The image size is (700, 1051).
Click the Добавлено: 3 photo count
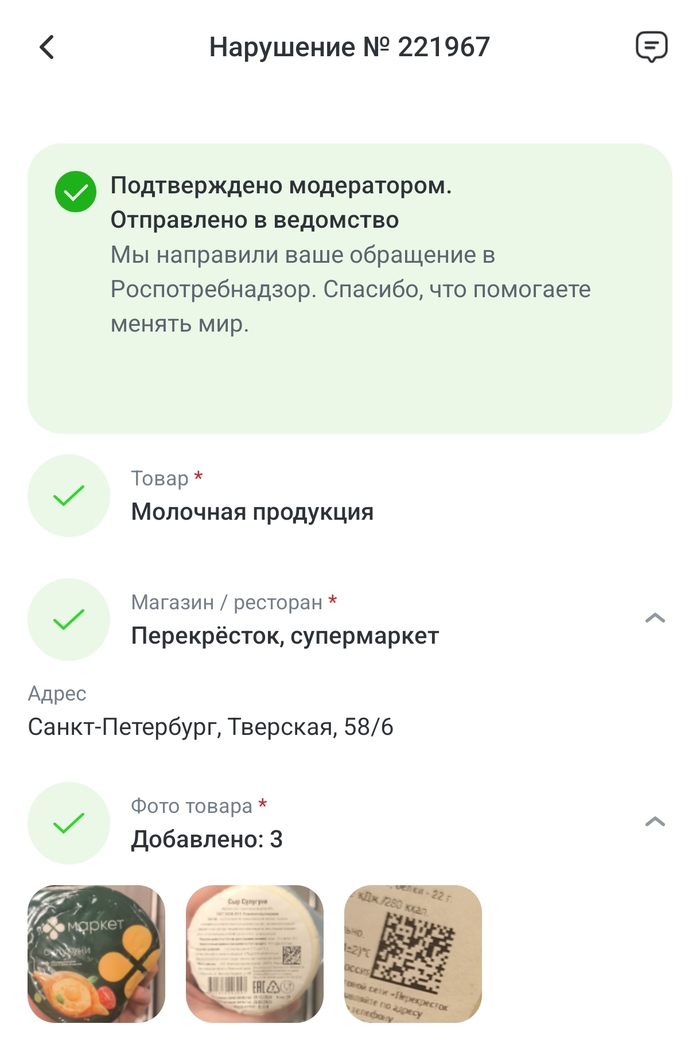[207, 840]
